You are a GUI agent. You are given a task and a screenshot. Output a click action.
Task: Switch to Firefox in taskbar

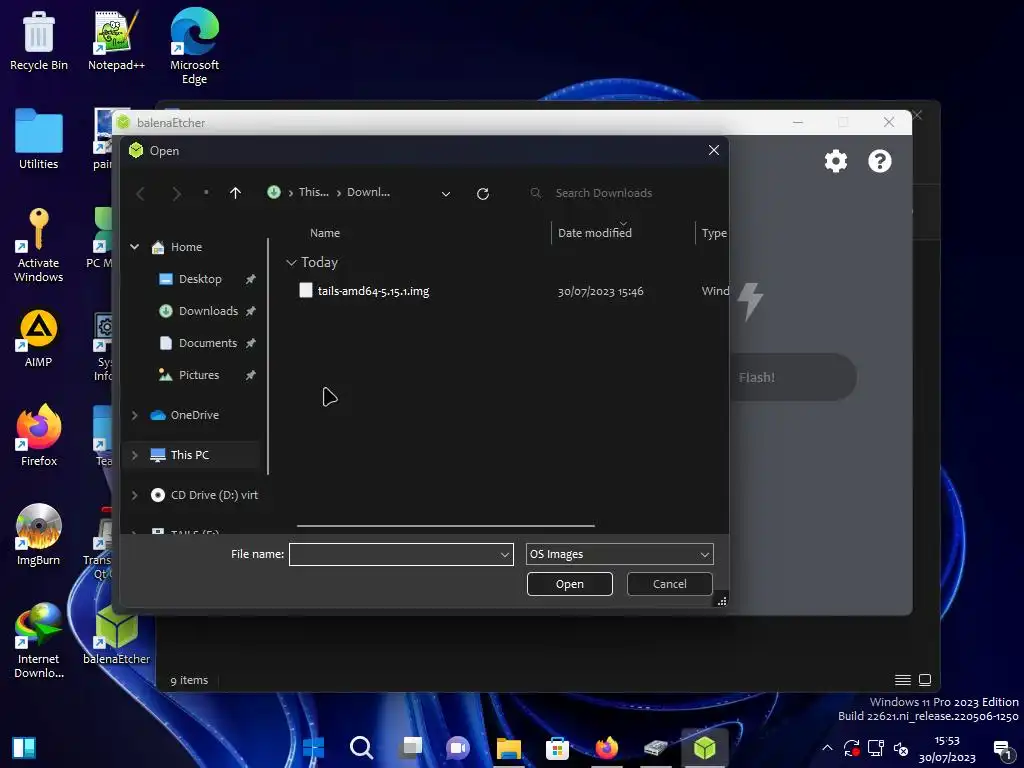pyautogui.click(x=606, y=748)
